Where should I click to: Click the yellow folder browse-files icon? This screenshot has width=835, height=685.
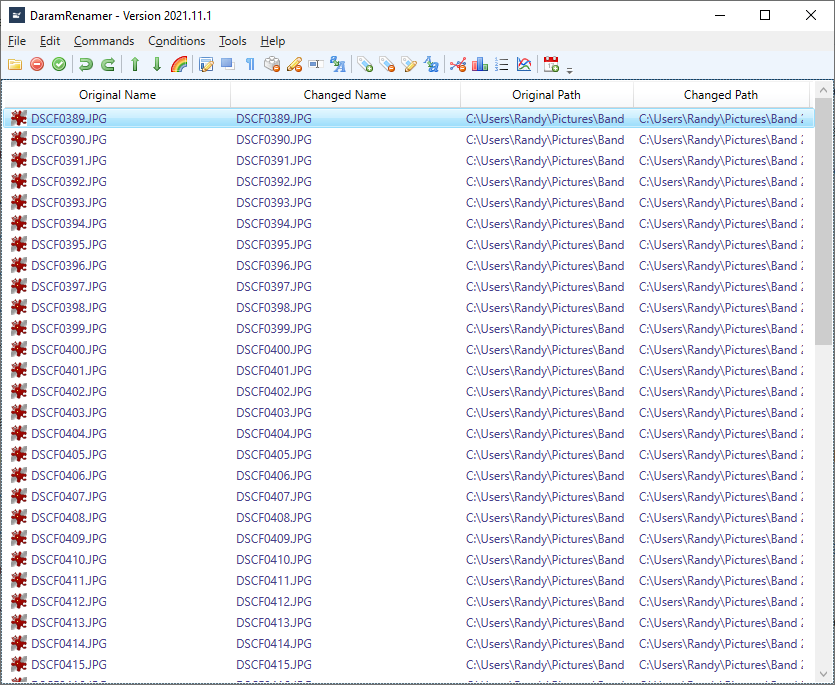tap(15, 64)
